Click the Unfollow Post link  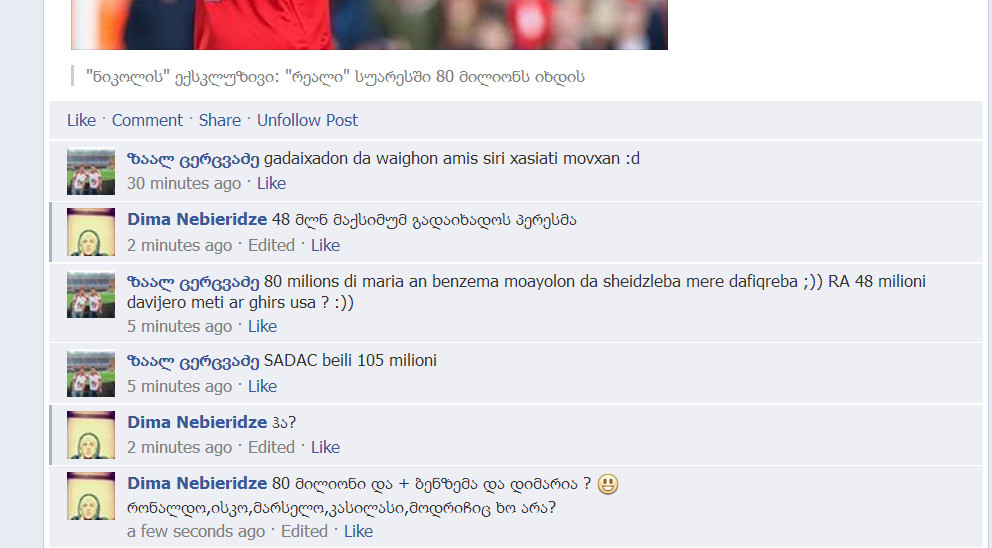click(307, 120)
